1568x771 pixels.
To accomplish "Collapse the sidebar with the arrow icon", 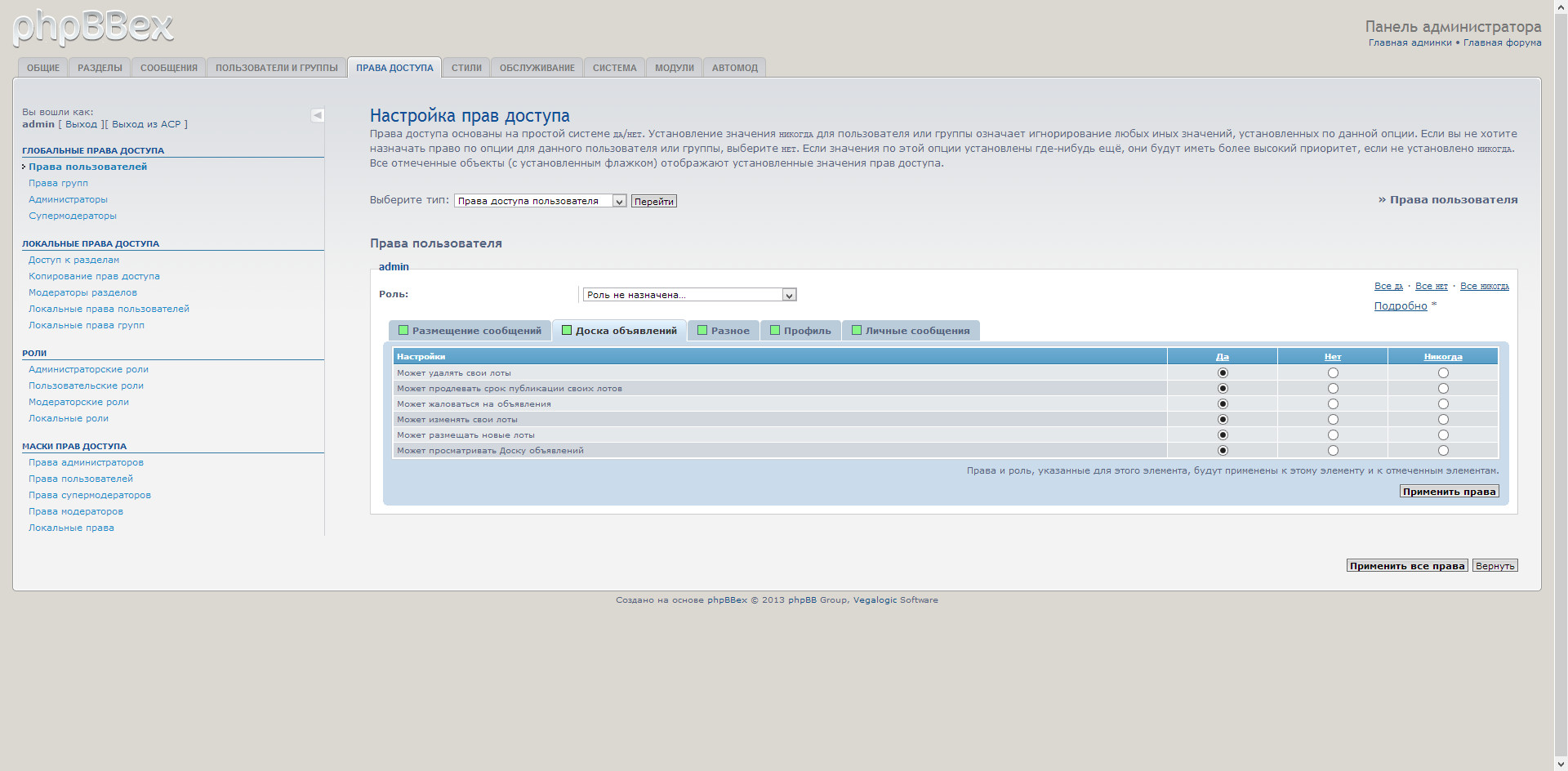I will [318, 115].
